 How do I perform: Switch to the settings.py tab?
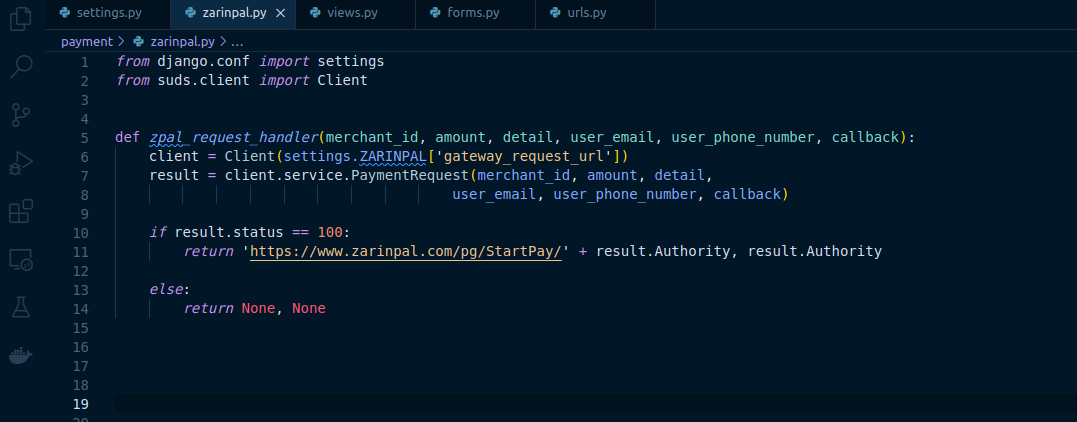pos(107,13)
